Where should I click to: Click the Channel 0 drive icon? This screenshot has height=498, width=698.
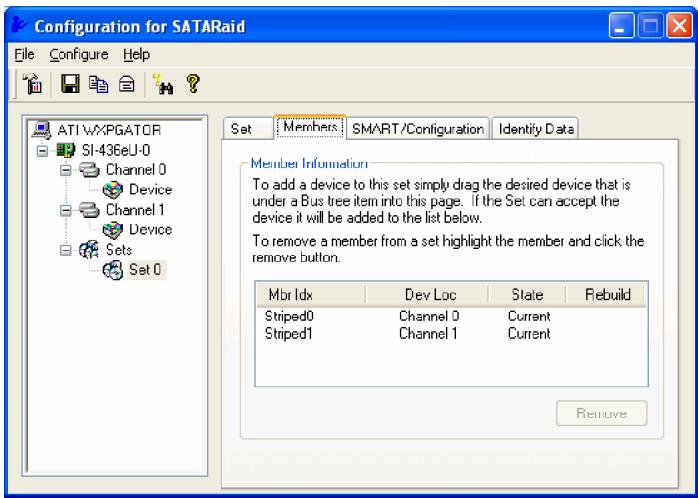(x=89, y=170)
